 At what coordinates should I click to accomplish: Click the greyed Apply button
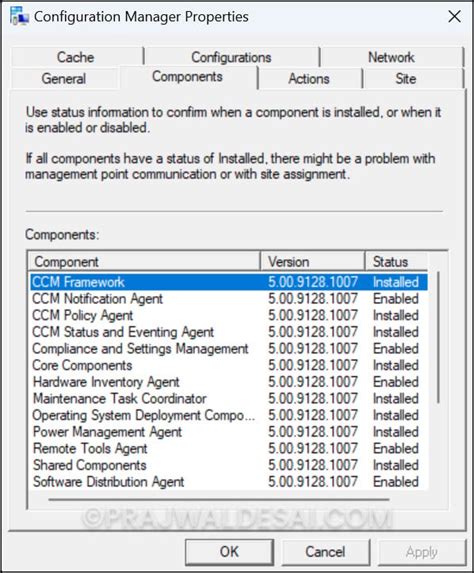pyautogui.click(x=422, y=552)
